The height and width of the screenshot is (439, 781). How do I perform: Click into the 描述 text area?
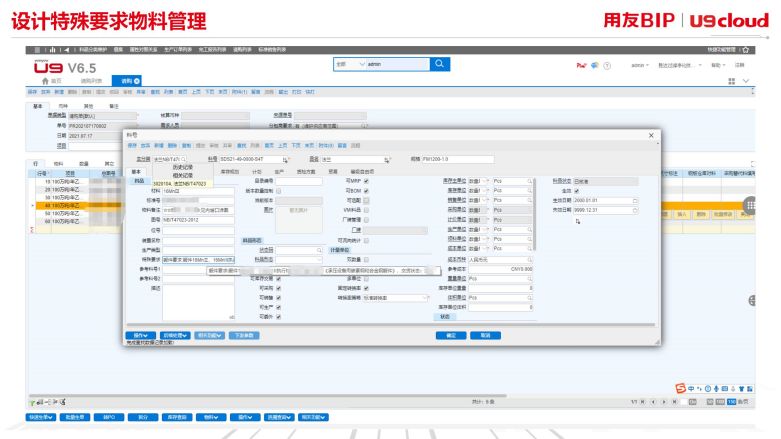click(198, 302)
